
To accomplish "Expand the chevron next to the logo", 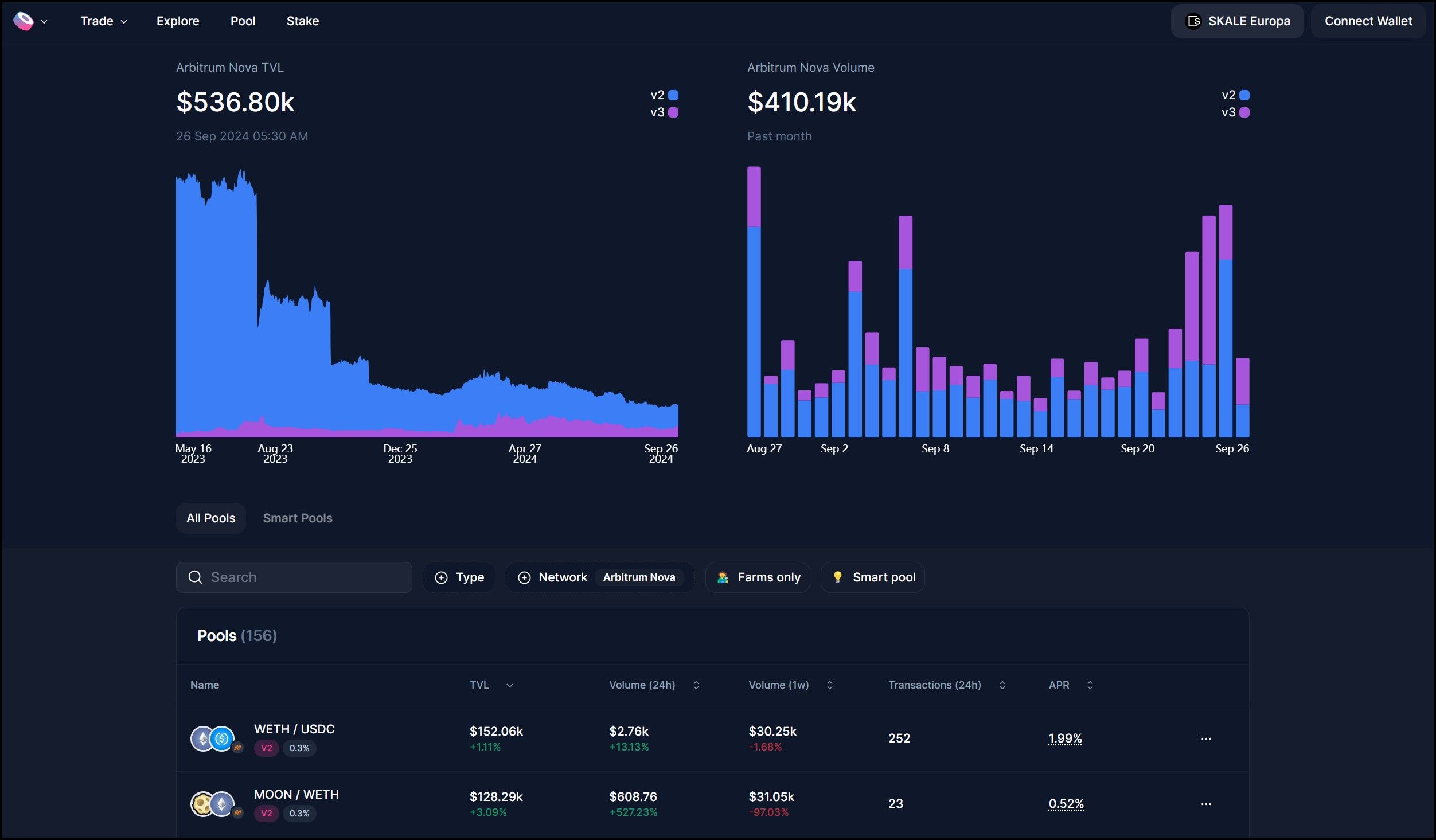I will tap(44, 22).
